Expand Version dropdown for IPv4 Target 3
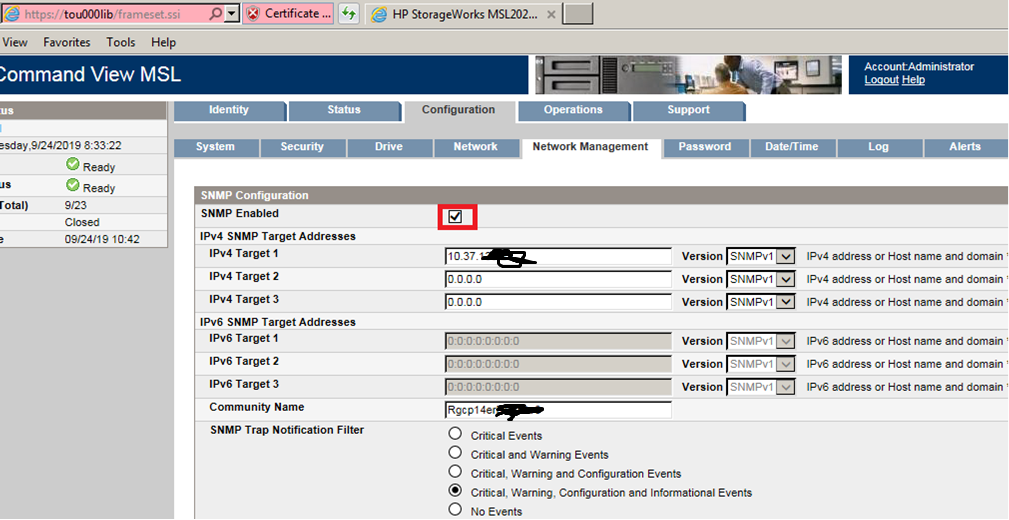 [785, 302]
